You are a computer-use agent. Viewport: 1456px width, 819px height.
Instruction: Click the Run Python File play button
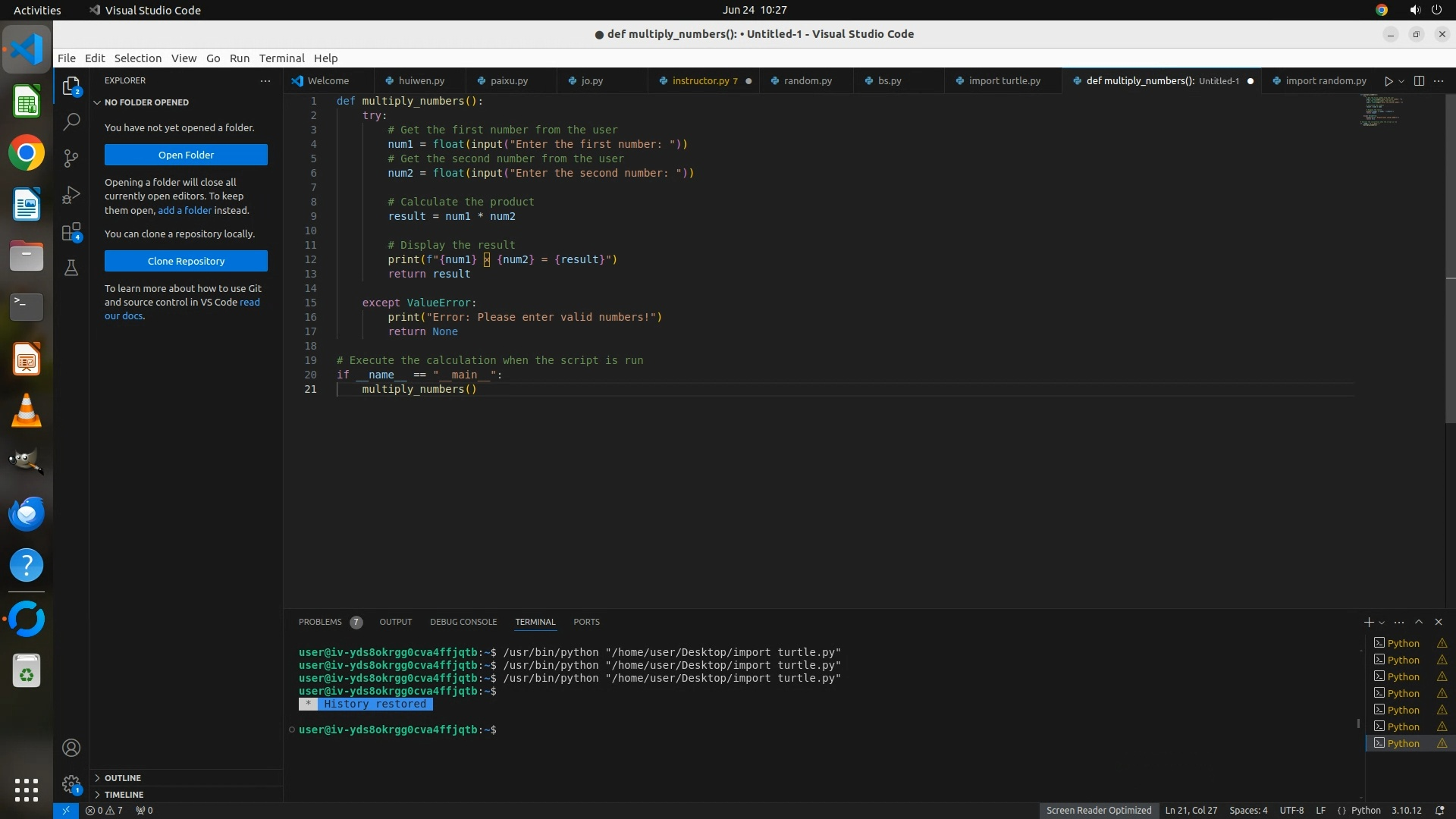click(1388, 81)
